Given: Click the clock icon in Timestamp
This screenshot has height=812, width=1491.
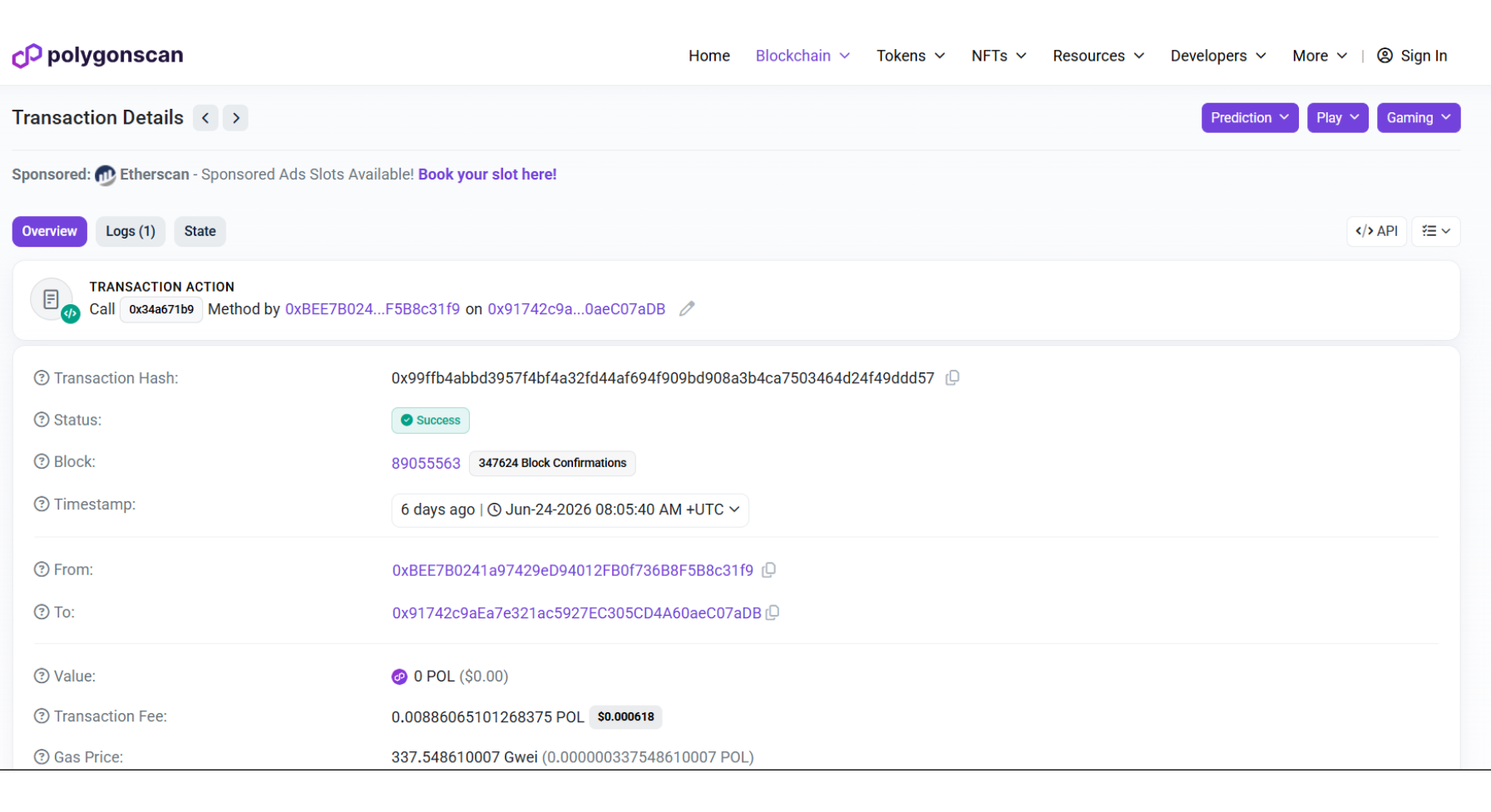Looking at the screenshot, I should [494, 509].
